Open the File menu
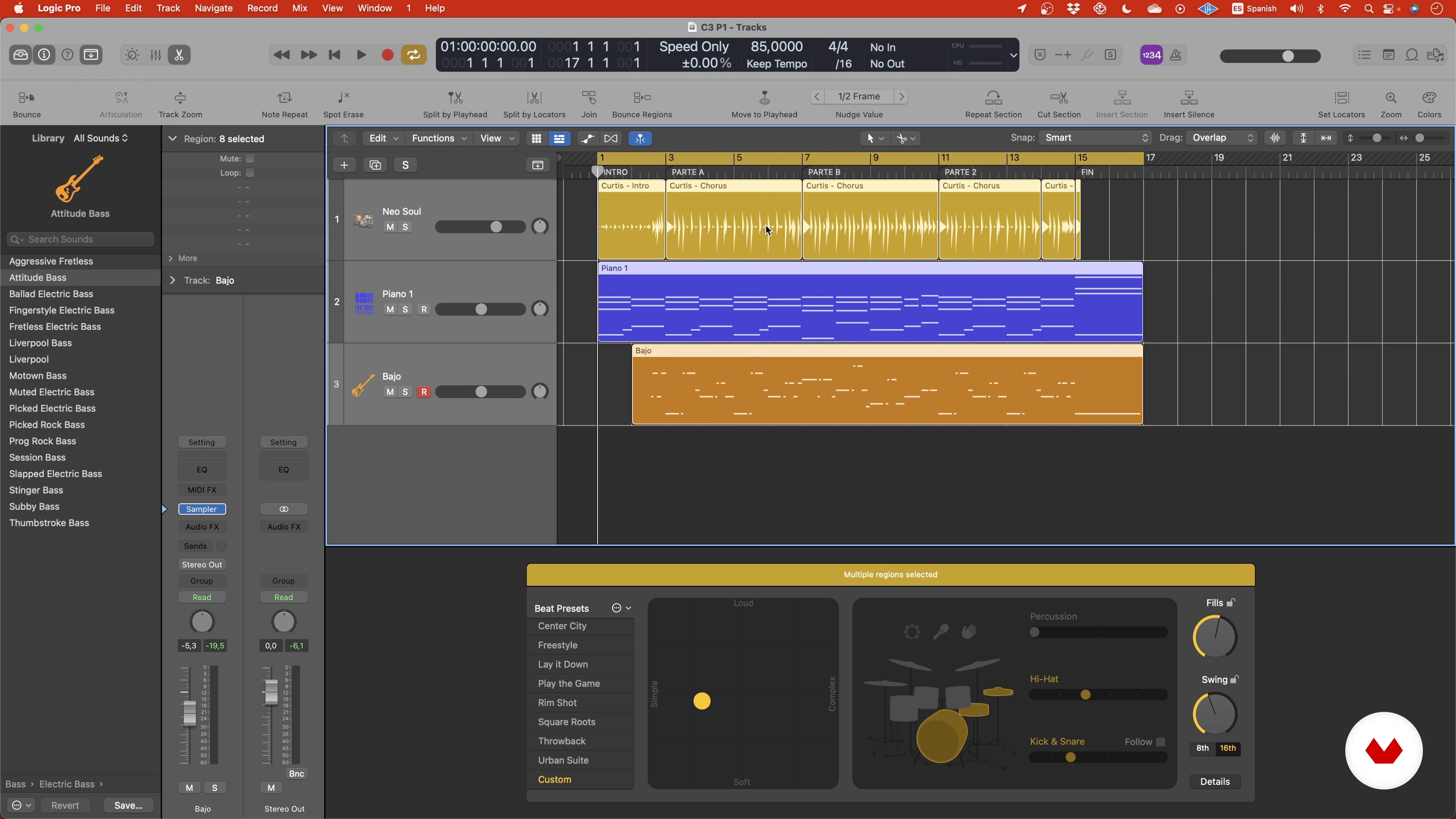Screen dimensions: 1456x819 click(x=103, y=8)
